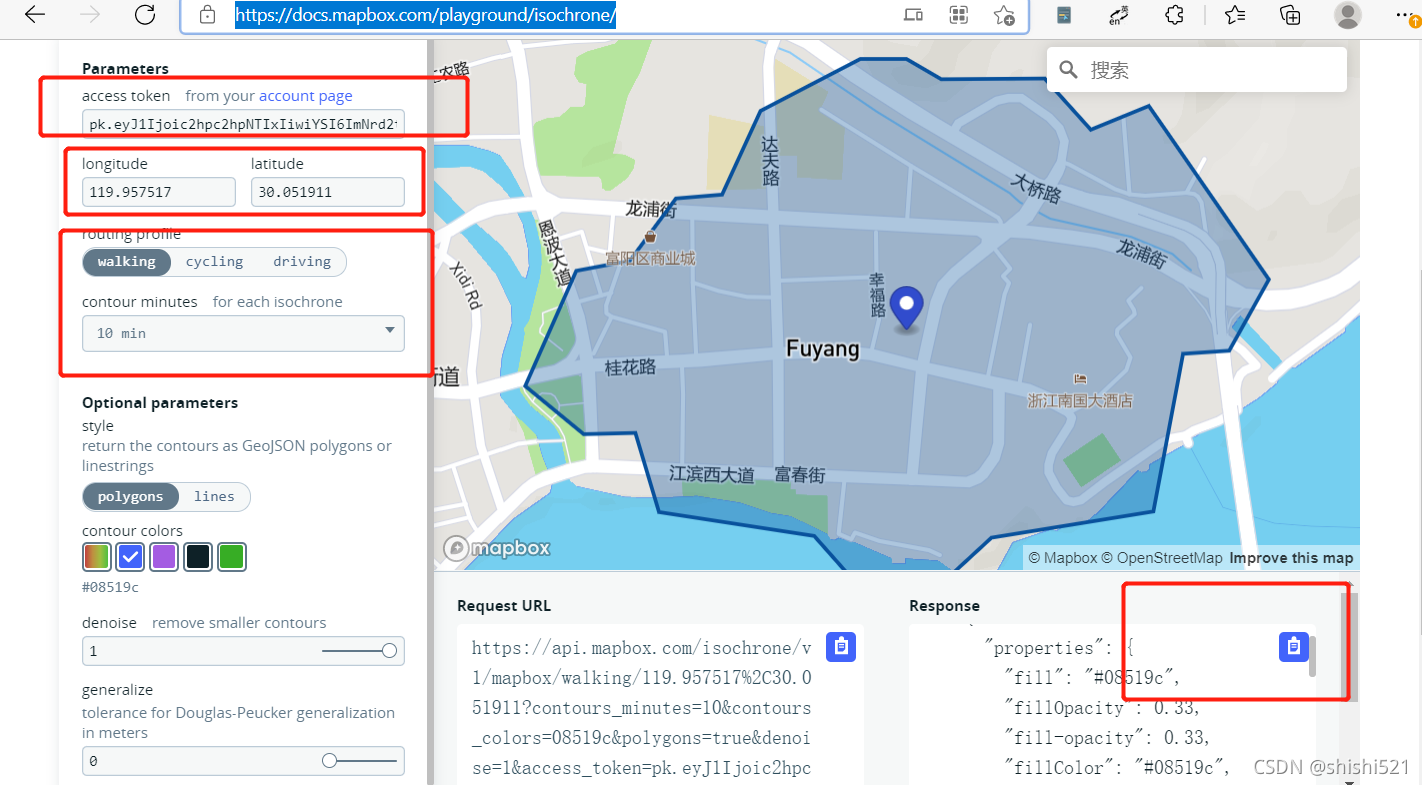Image resolution: width=1422 pixels, height=785 pixels.
Task: Switch routing profile to cycling
Action: click(214, 262)
